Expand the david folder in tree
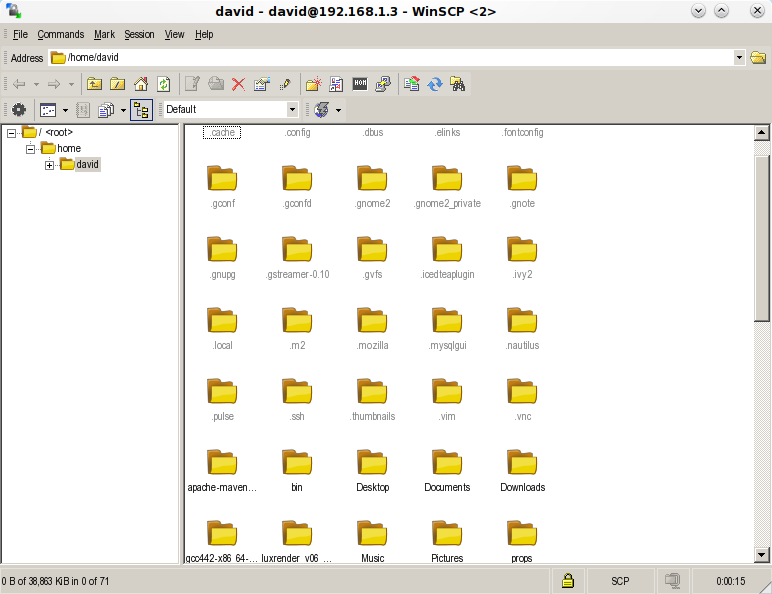The image size is (772, 594). (x=49, y=165)
